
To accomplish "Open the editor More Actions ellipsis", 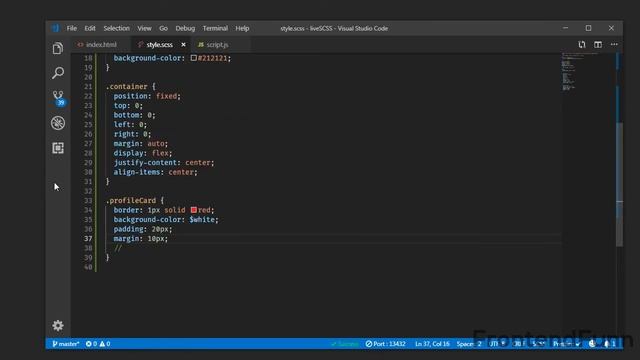I will click(x=614, y=44).
